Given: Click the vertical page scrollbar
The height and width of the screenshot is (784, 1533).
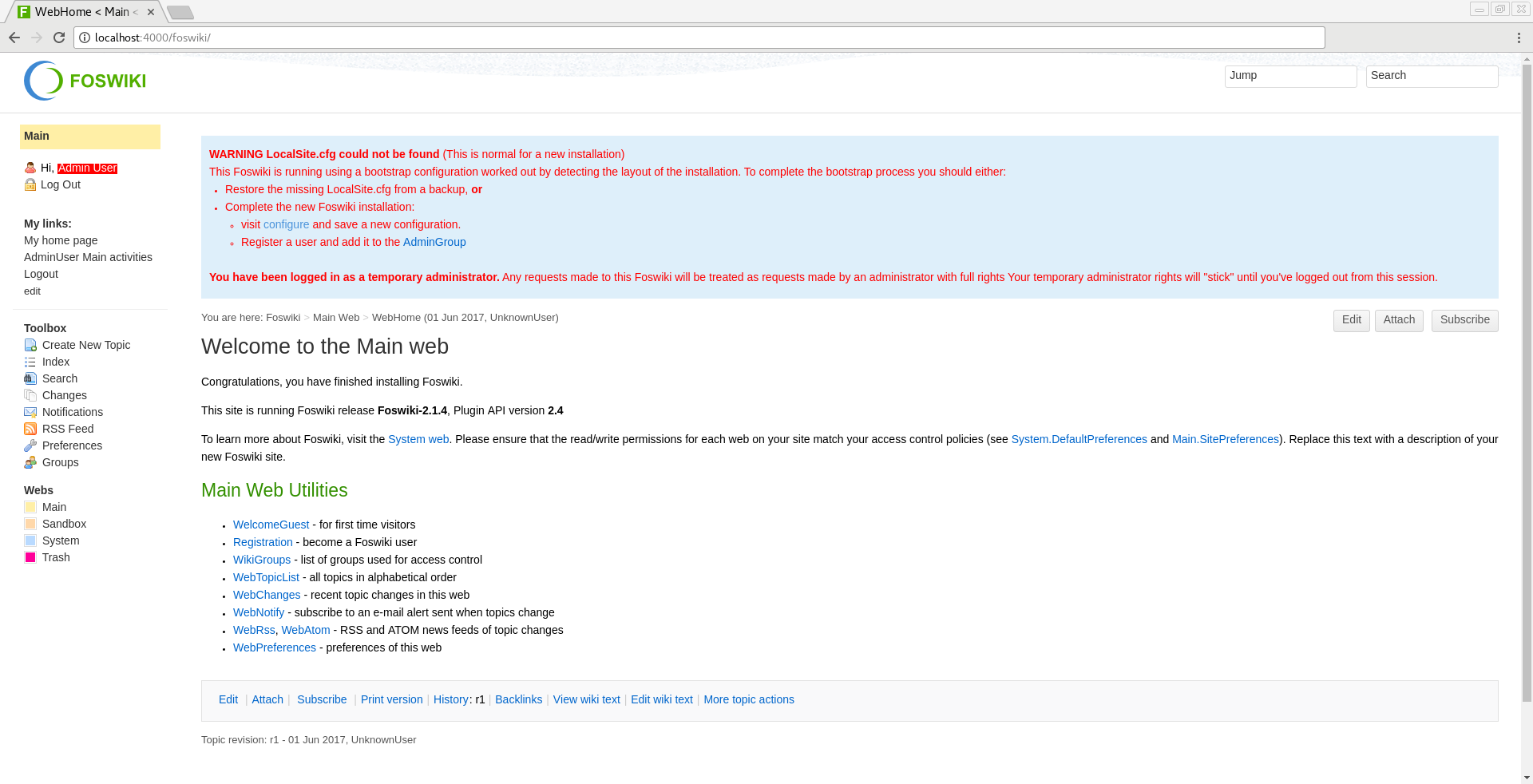Looking at the screenshot, I should (1527, 383).
